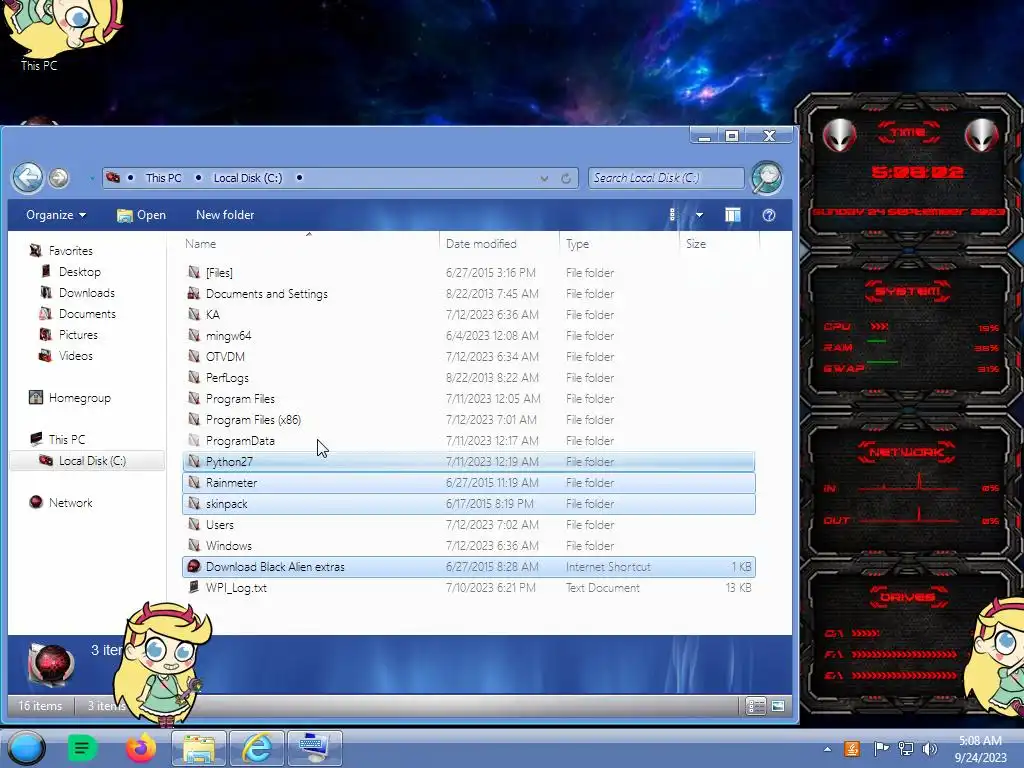Select Network in navigation pane
Viewport: 1024px width, 768px height.
click(70, 503)
